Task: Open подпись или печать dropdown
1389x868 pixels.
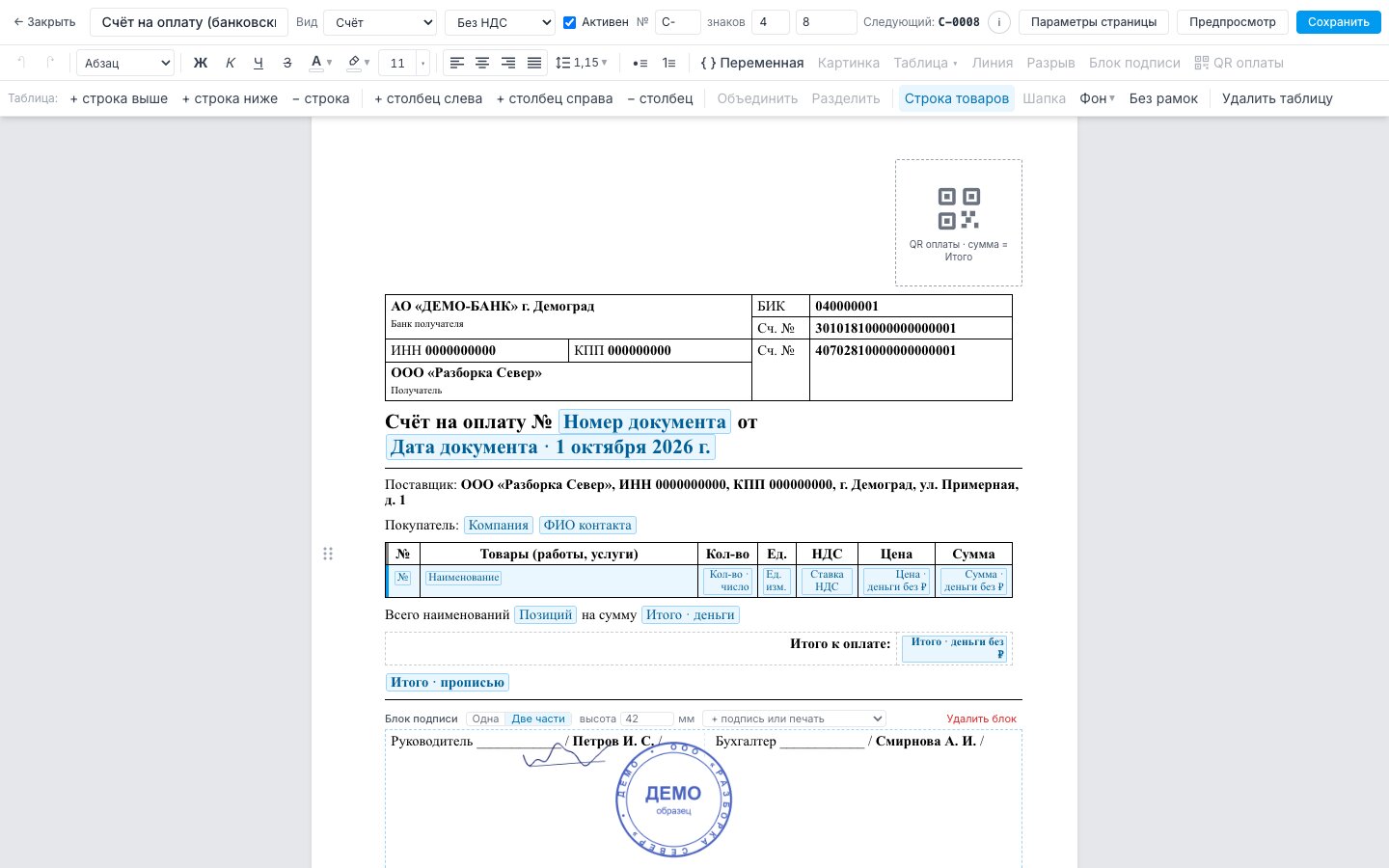Action: (794, 719)
